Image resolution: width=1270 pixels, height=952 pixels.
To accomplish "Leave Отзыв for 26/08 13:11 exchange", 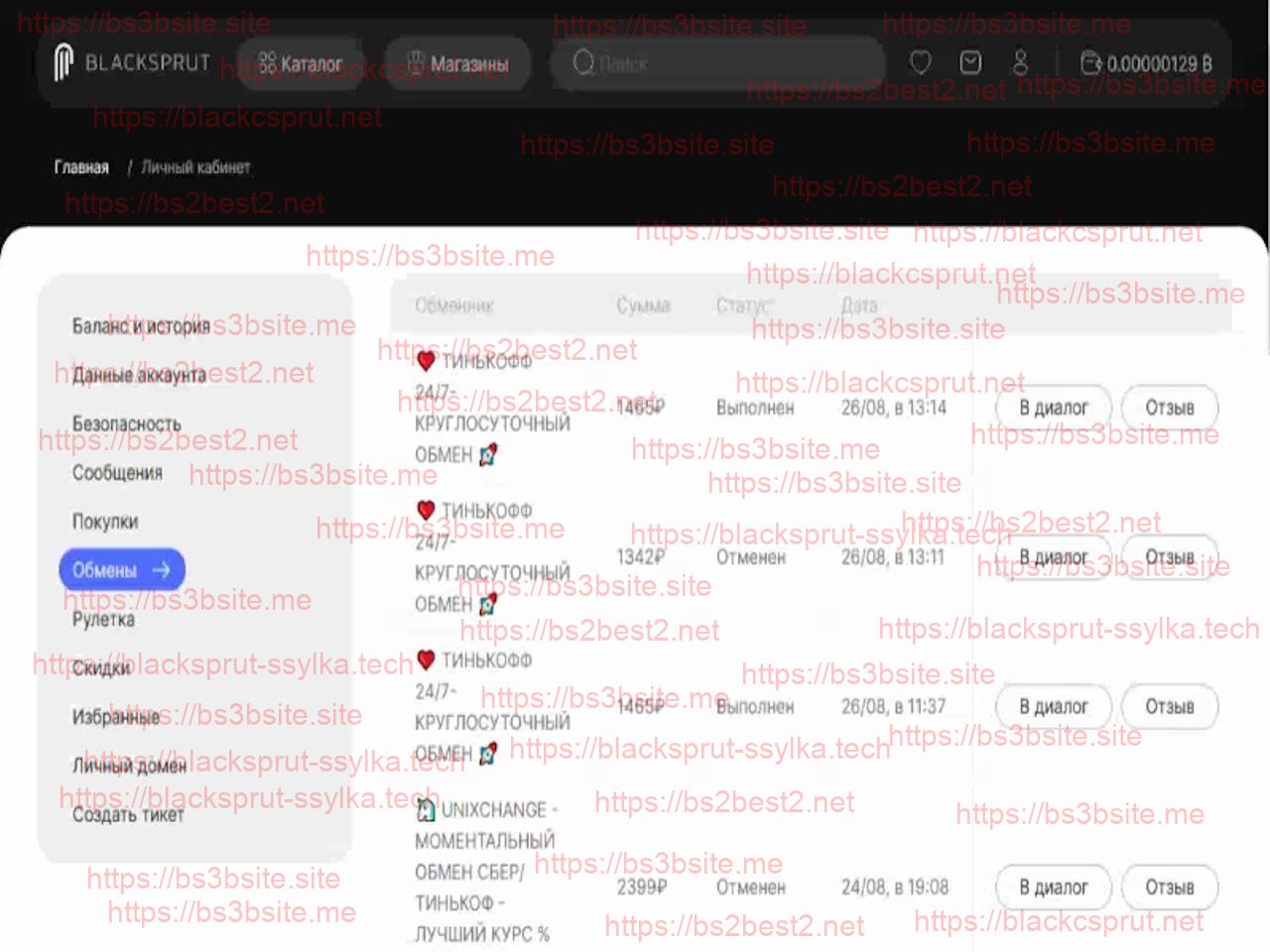I will tap(1170, 557).
